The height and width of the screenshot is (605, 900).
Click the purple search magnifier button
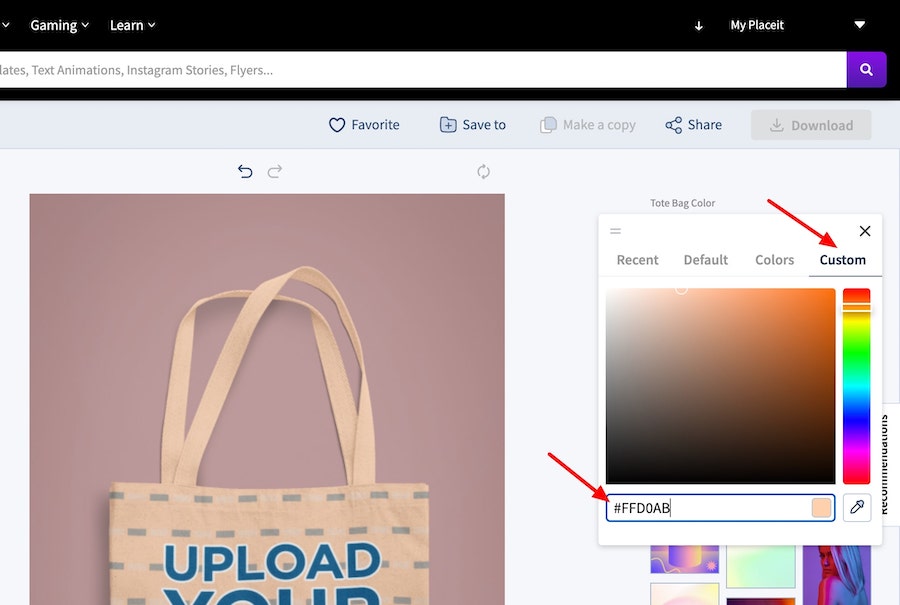[x=866, y=70]
